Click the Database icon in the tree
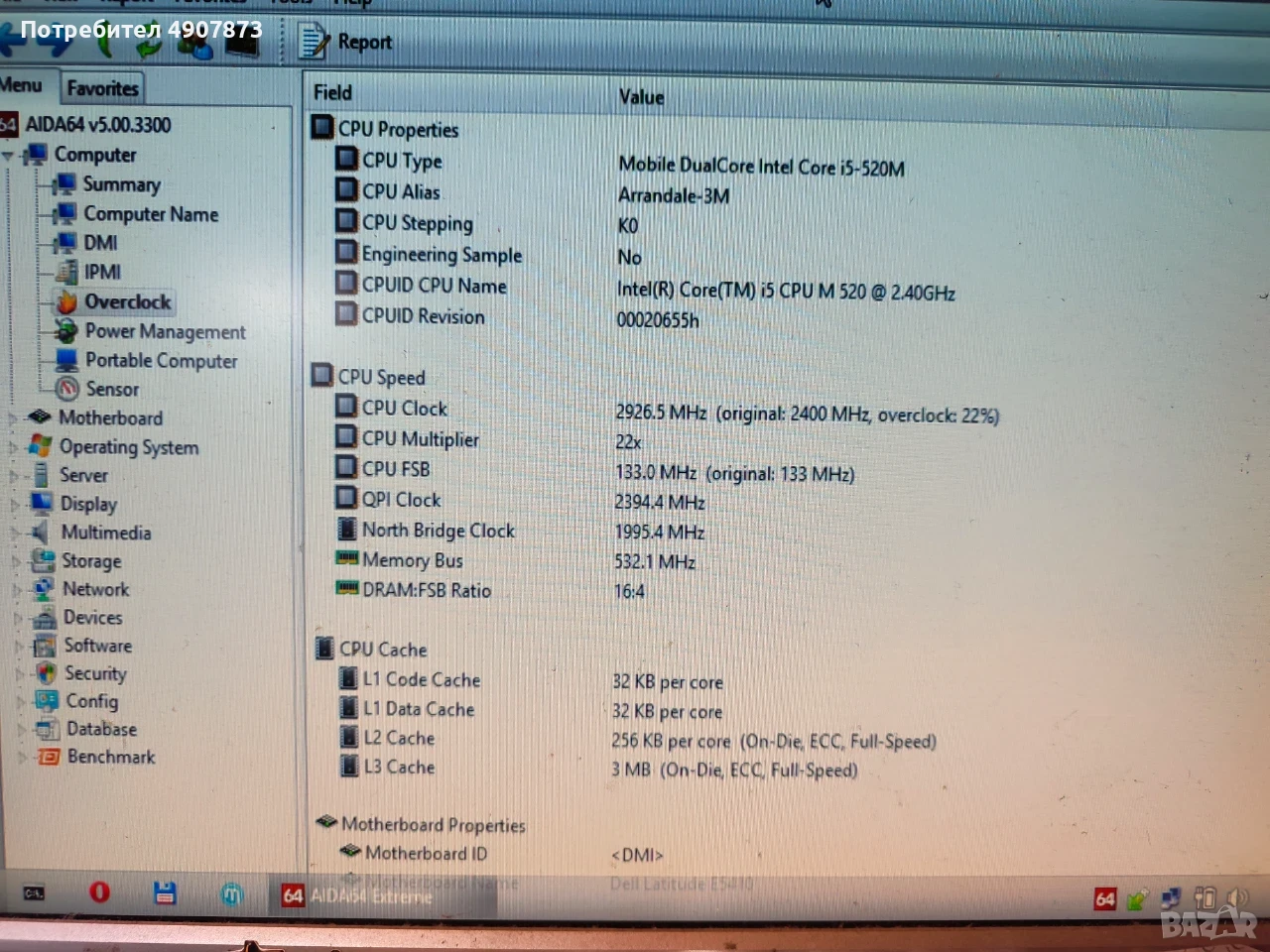The width and height of the screenshot is (1270, 952). 48,729
